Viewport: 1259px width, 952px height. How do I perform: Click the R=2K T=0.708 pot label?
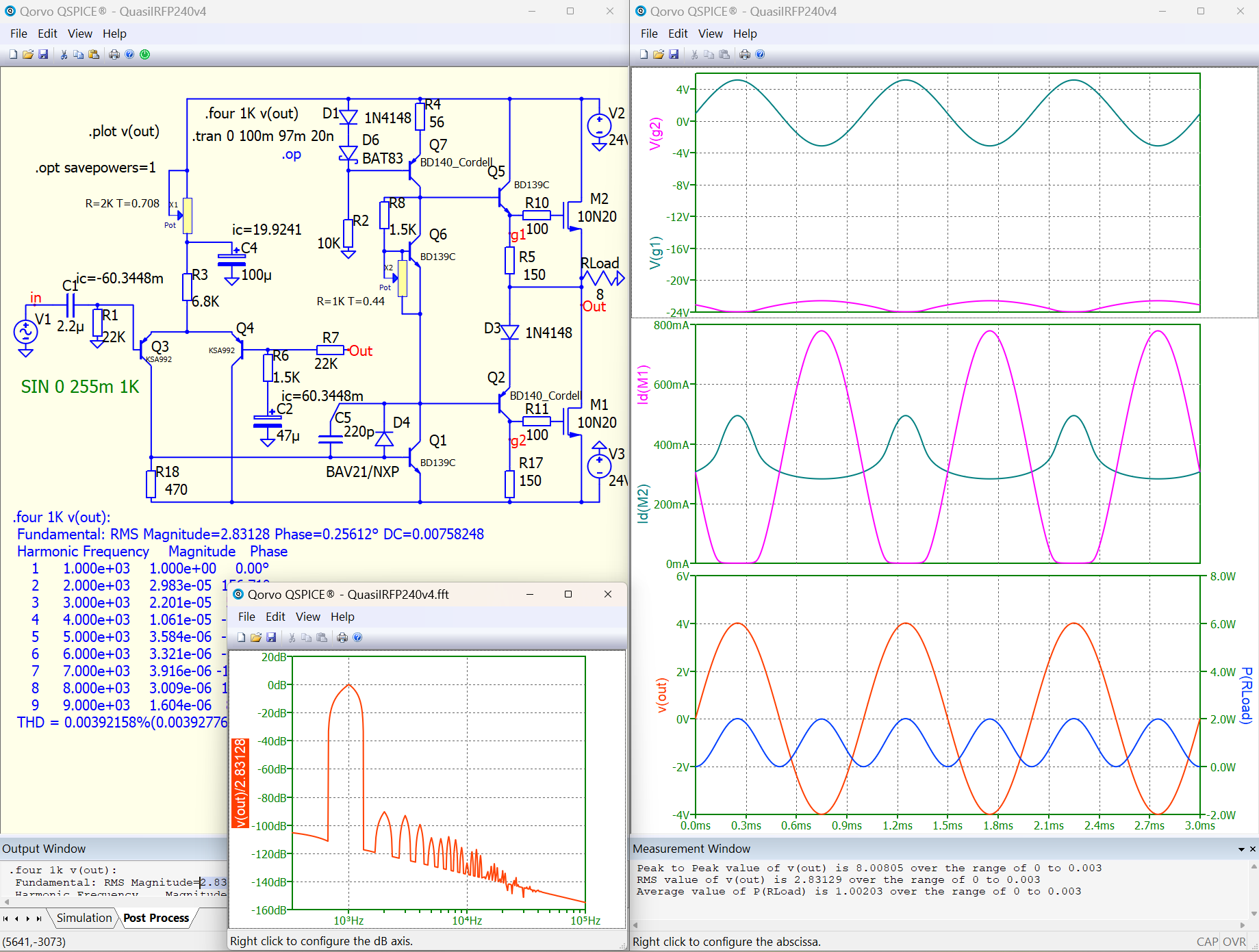pos(122,203)
